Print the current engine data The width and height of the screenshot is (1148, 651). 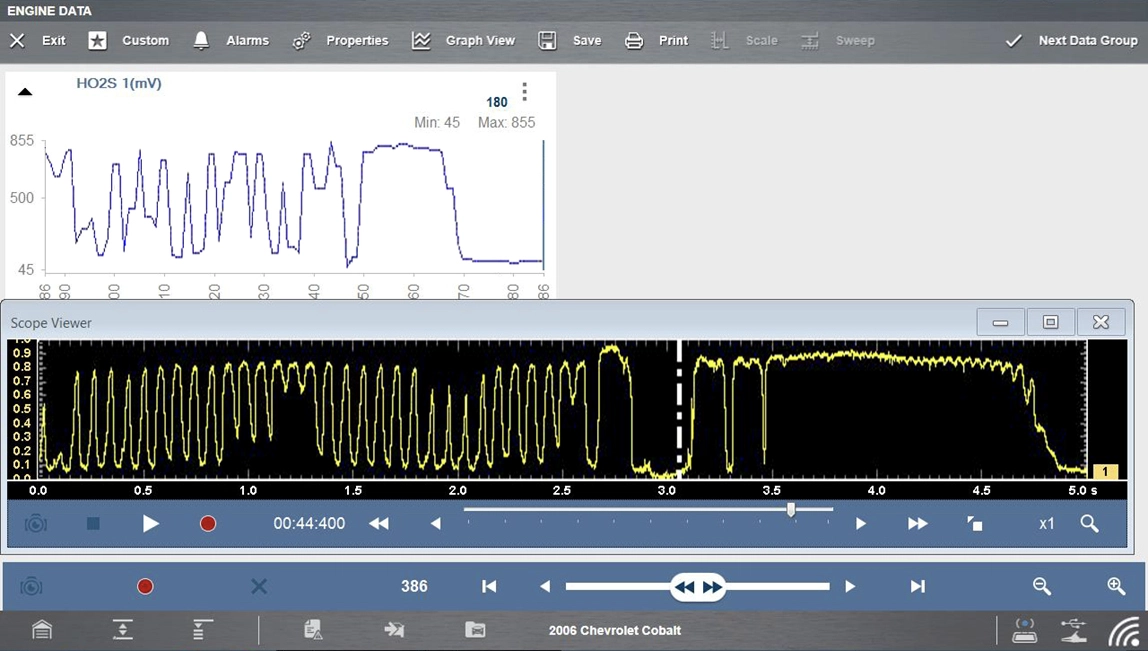pyautogui.click(x=657, y=41)
